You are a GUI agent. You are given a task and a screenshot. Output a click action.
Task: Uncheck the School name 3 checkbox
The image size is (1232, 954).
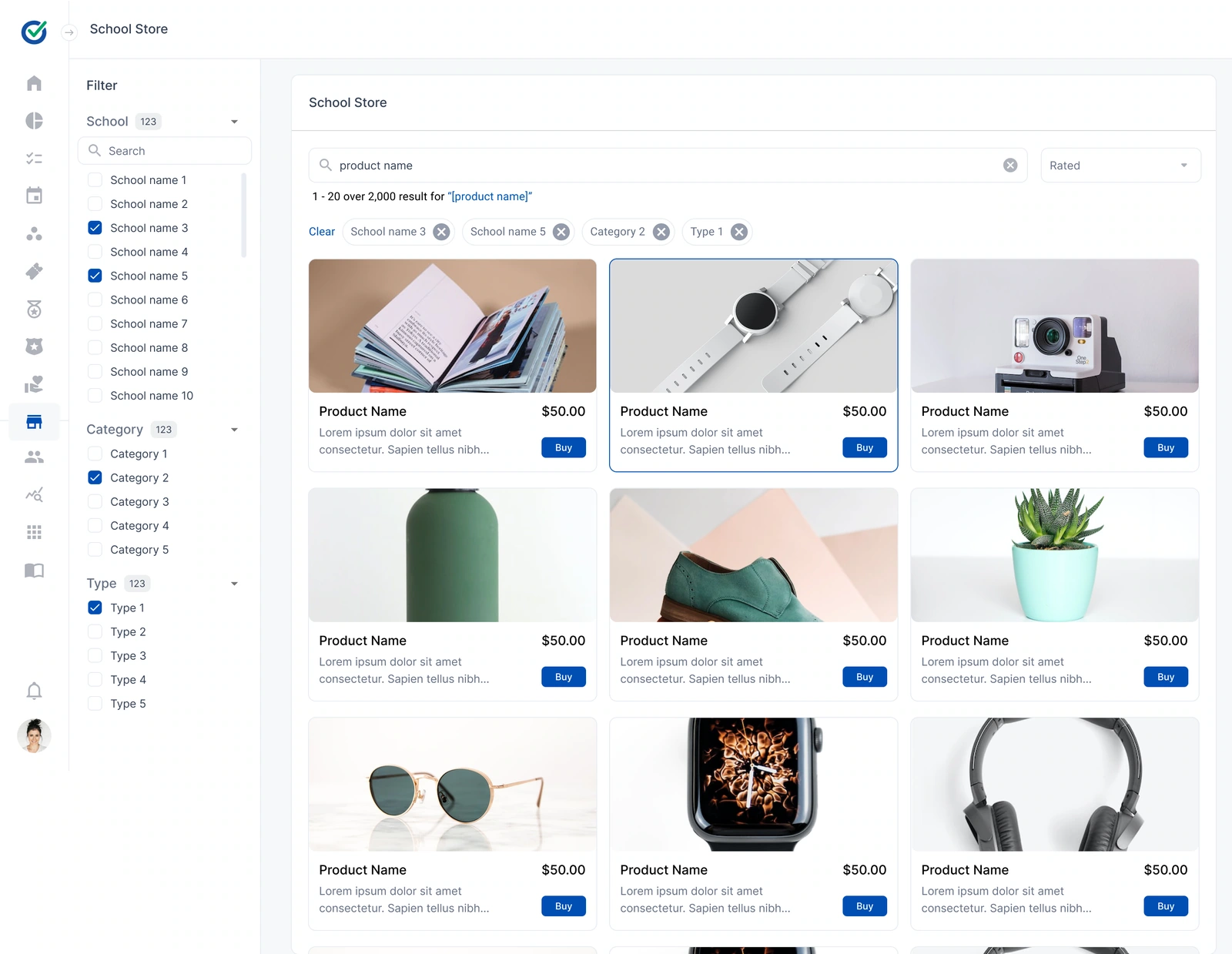tap(95, 228)
